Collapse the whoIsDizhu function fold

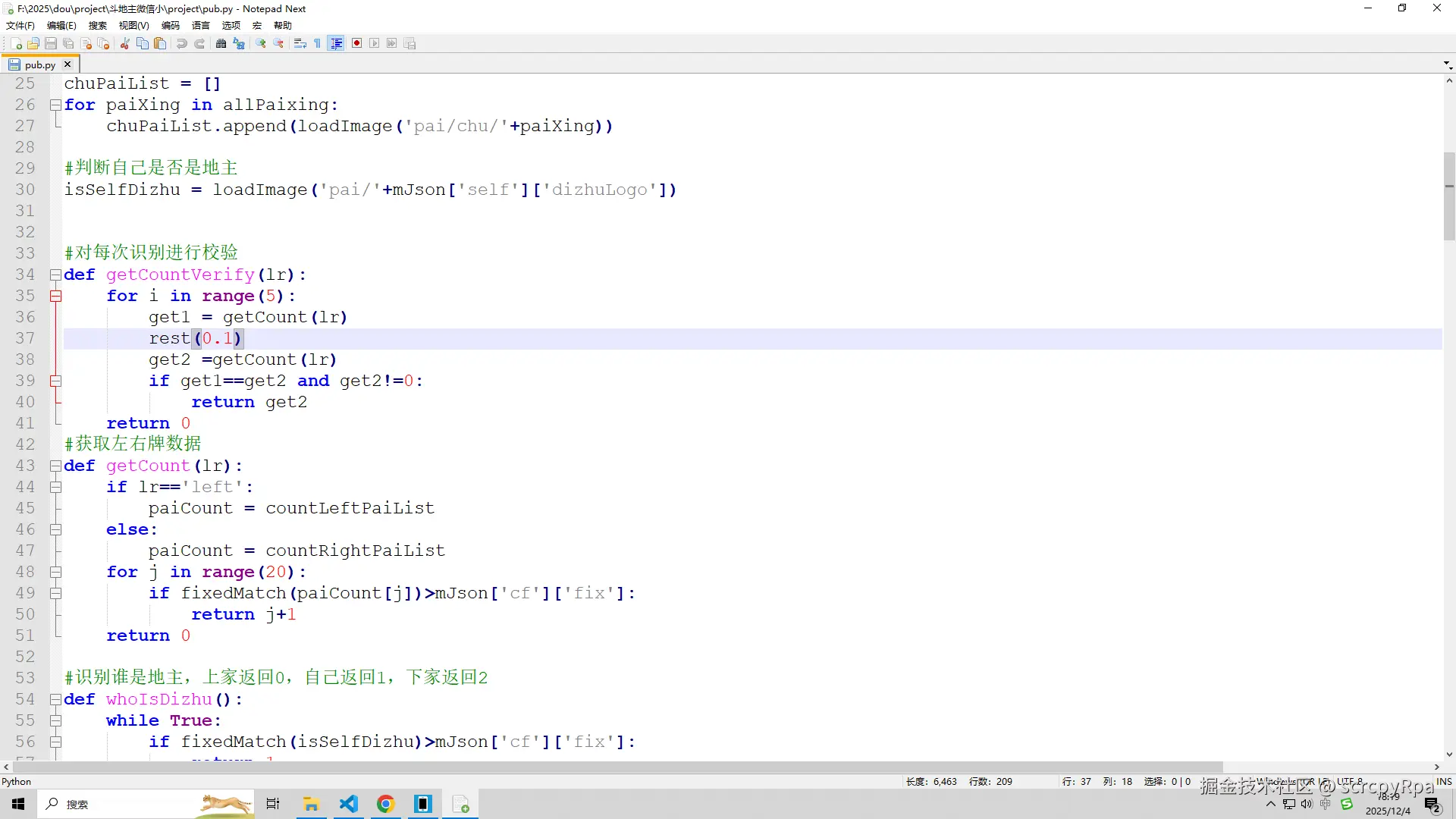(x=55, y=699)
